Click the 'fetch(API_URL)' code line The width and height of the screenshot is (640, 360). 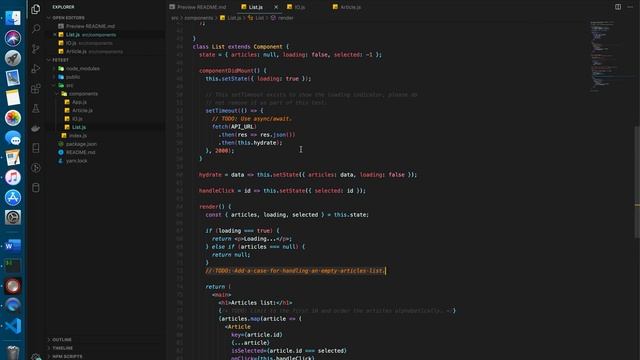click(234, 127)
